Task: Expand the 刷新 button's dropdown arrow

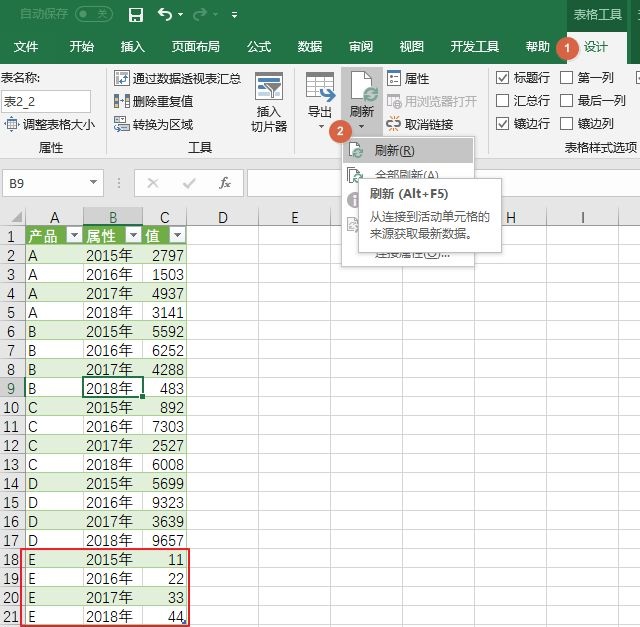Action: pos(361,127)
